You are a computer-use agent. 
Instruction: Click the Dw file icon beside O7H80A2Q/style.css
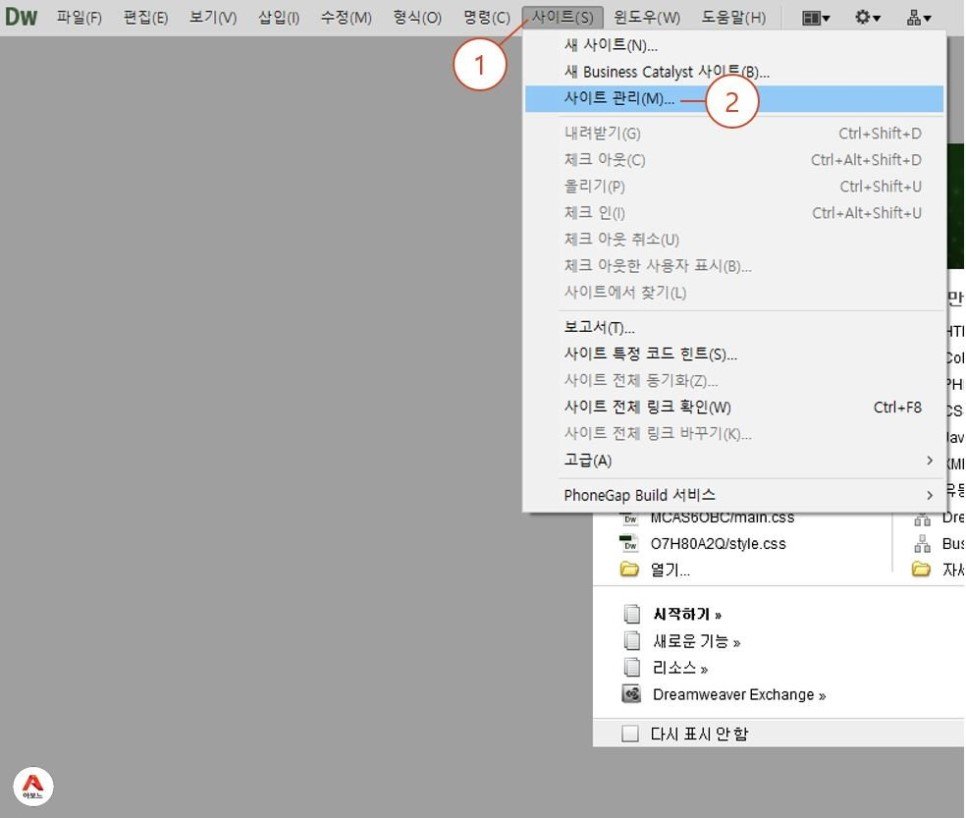(630, 543)
